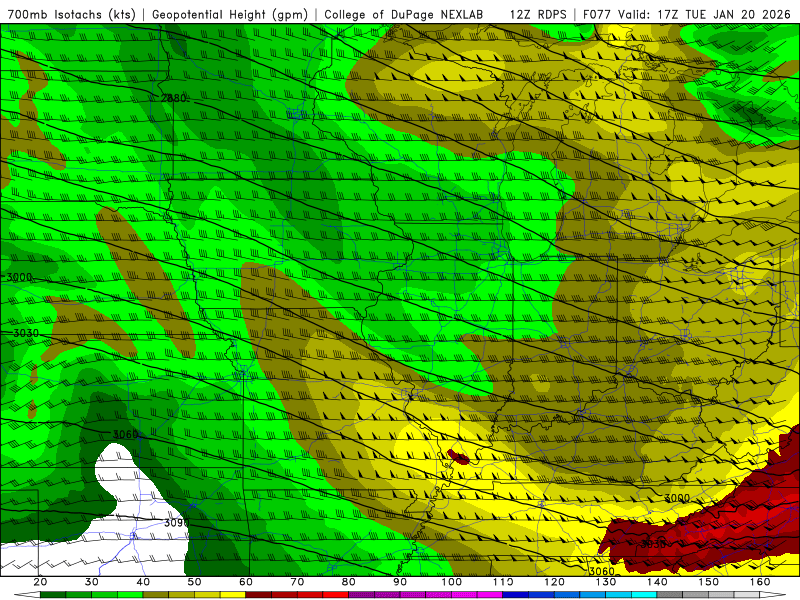
Task: Click the bright red segment of the color bar
Action: 336,595
